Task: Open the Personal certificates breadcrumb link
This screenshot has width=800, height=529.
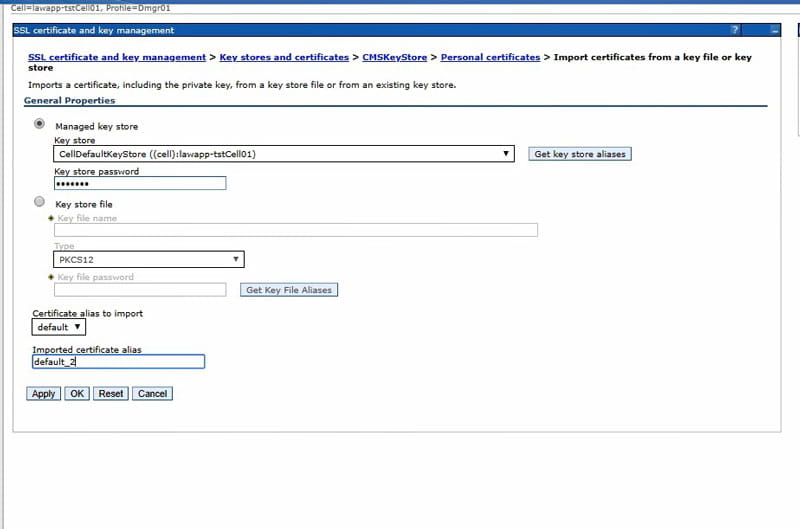Action: 490,57
